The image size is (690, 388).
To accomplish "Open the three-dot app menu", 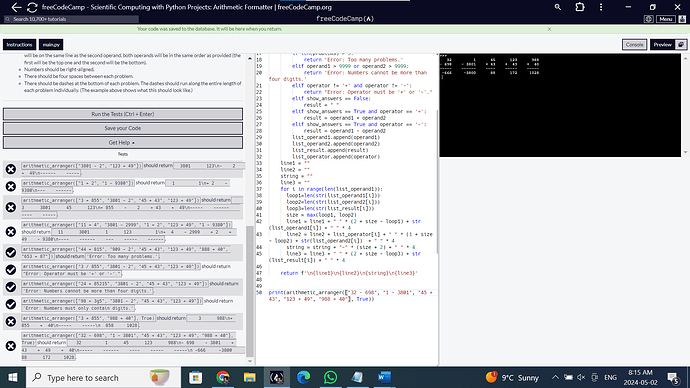I will coord(601,7).
